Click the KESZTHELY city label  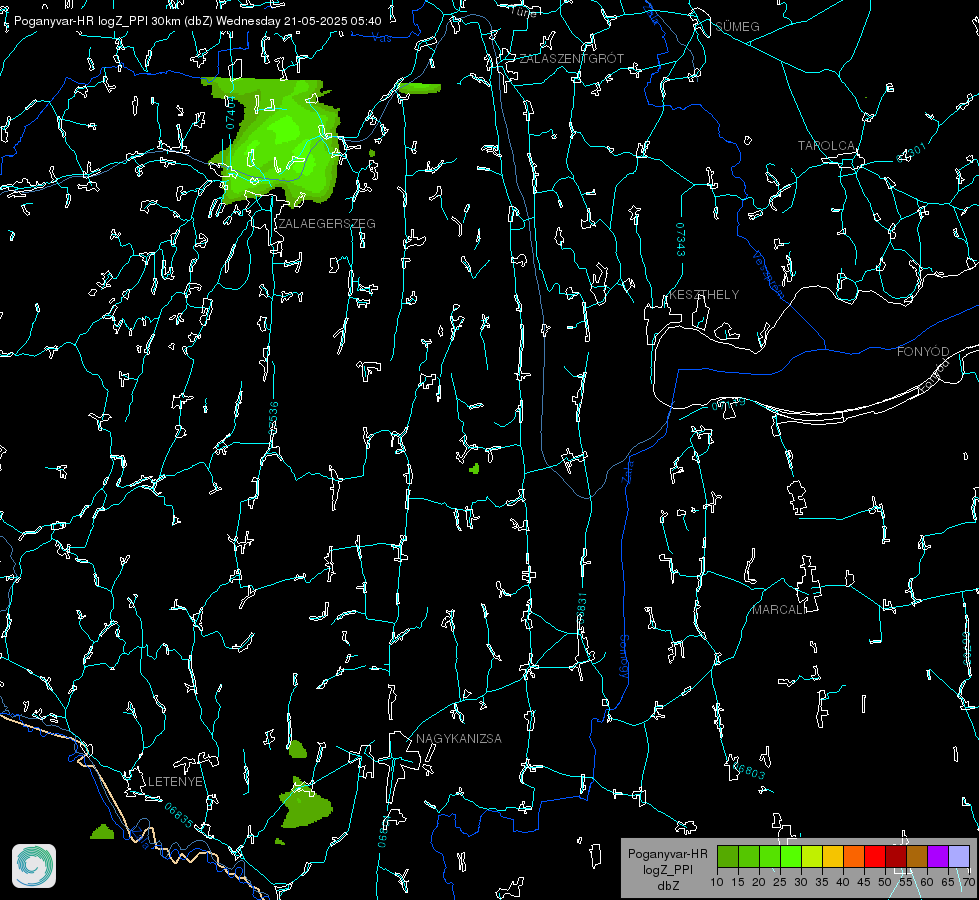704,294
